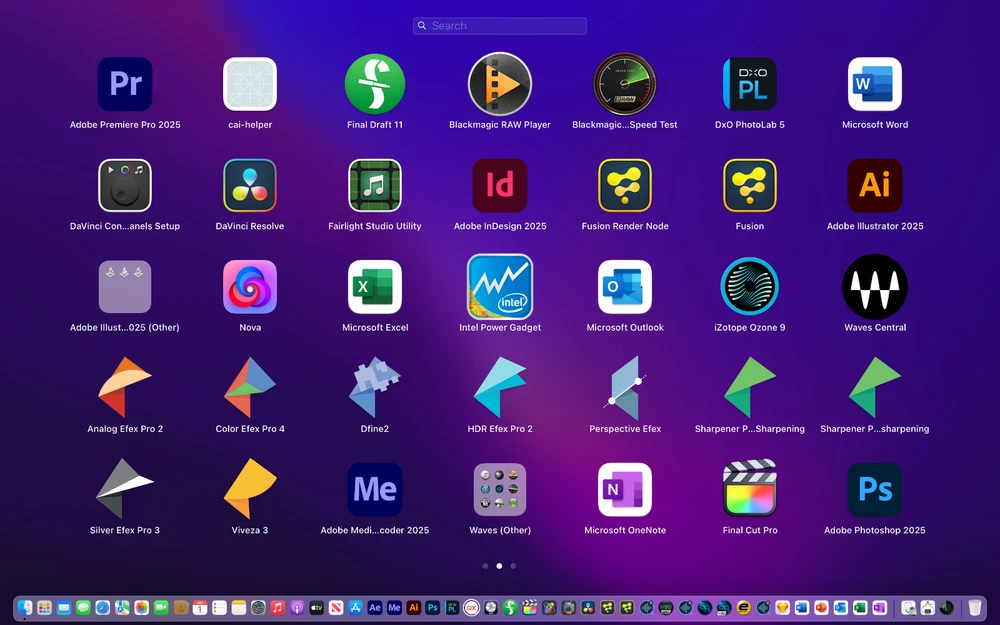This screenshot has height=625, width=1000.
Task: Open Trash in the Dock
Action: click(975, 607)
